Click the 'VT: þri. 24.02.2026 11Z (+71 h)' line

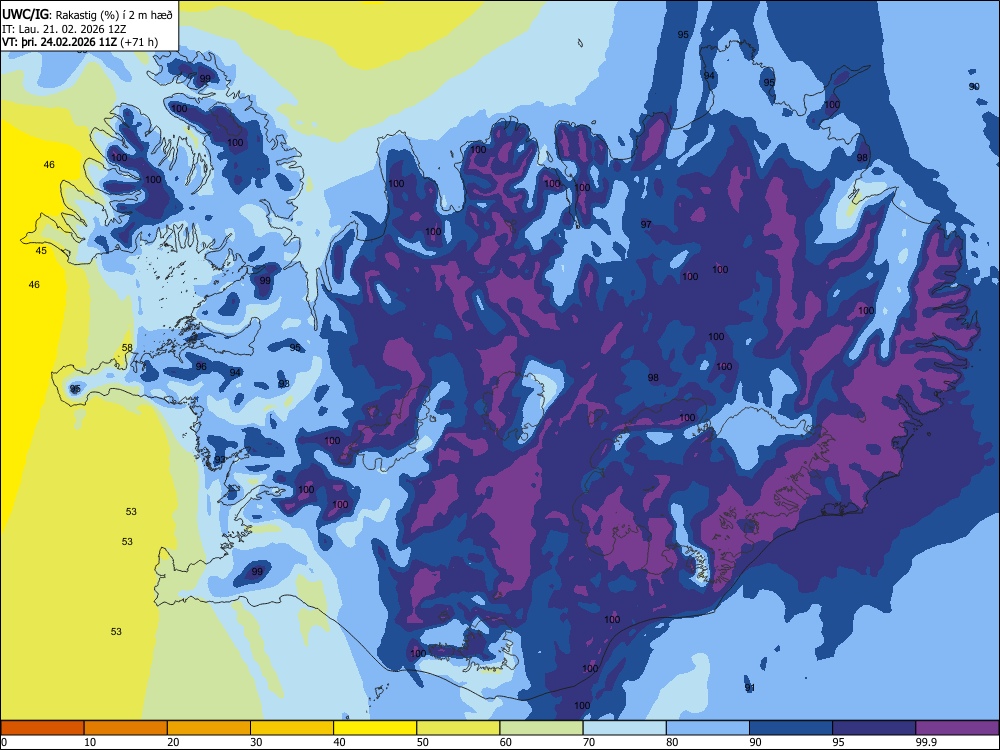[x=80, y=42]
